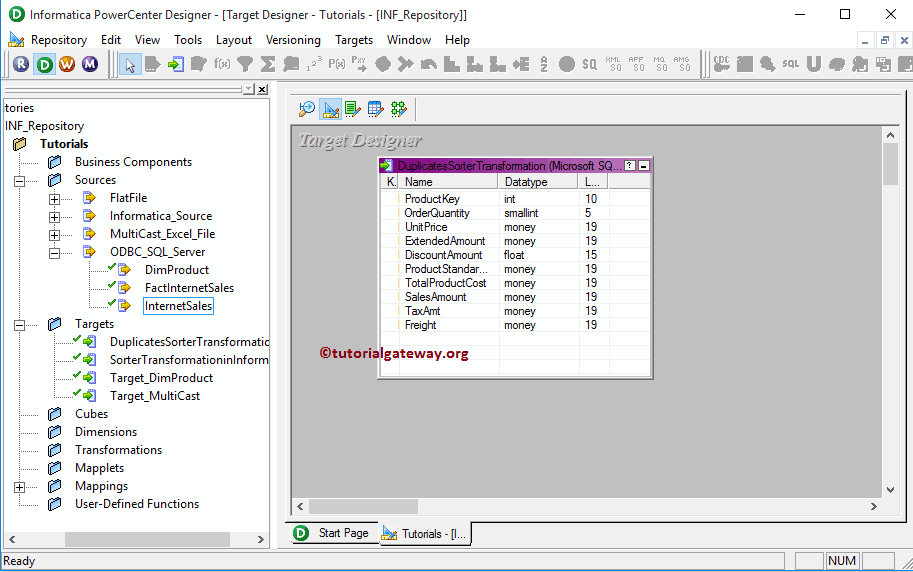This screenshot has height=572, width=913.
Task: Select the SorterTransformationinInform target
Action: 189,360
